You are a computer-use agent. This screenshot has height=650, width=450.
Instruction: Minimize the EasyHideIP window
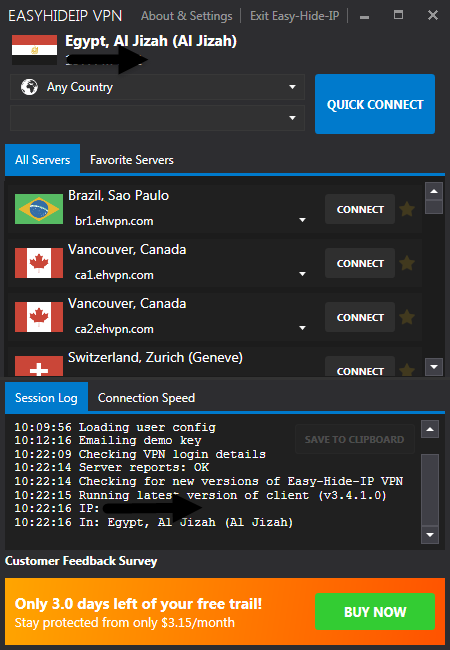pos(364,17)
